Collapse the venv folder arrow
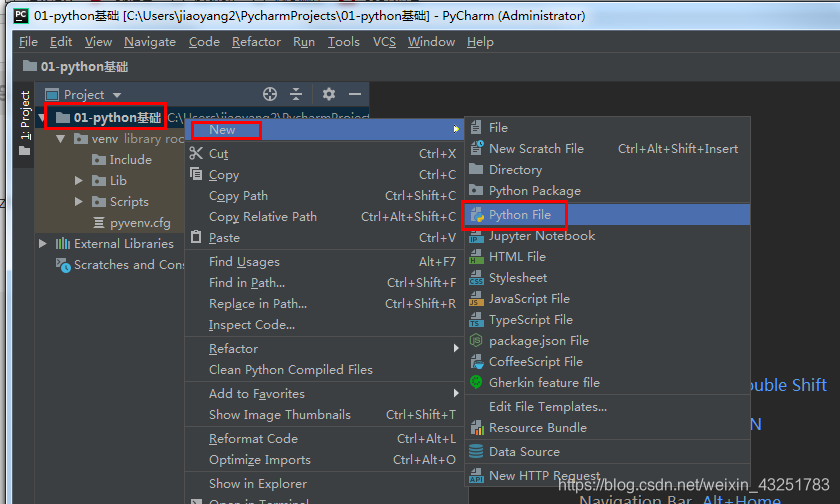 coord(61,139)
